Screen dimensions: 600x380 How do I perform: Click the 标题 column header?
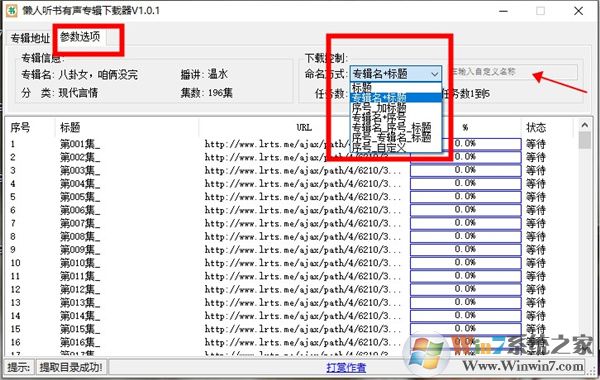70,127
